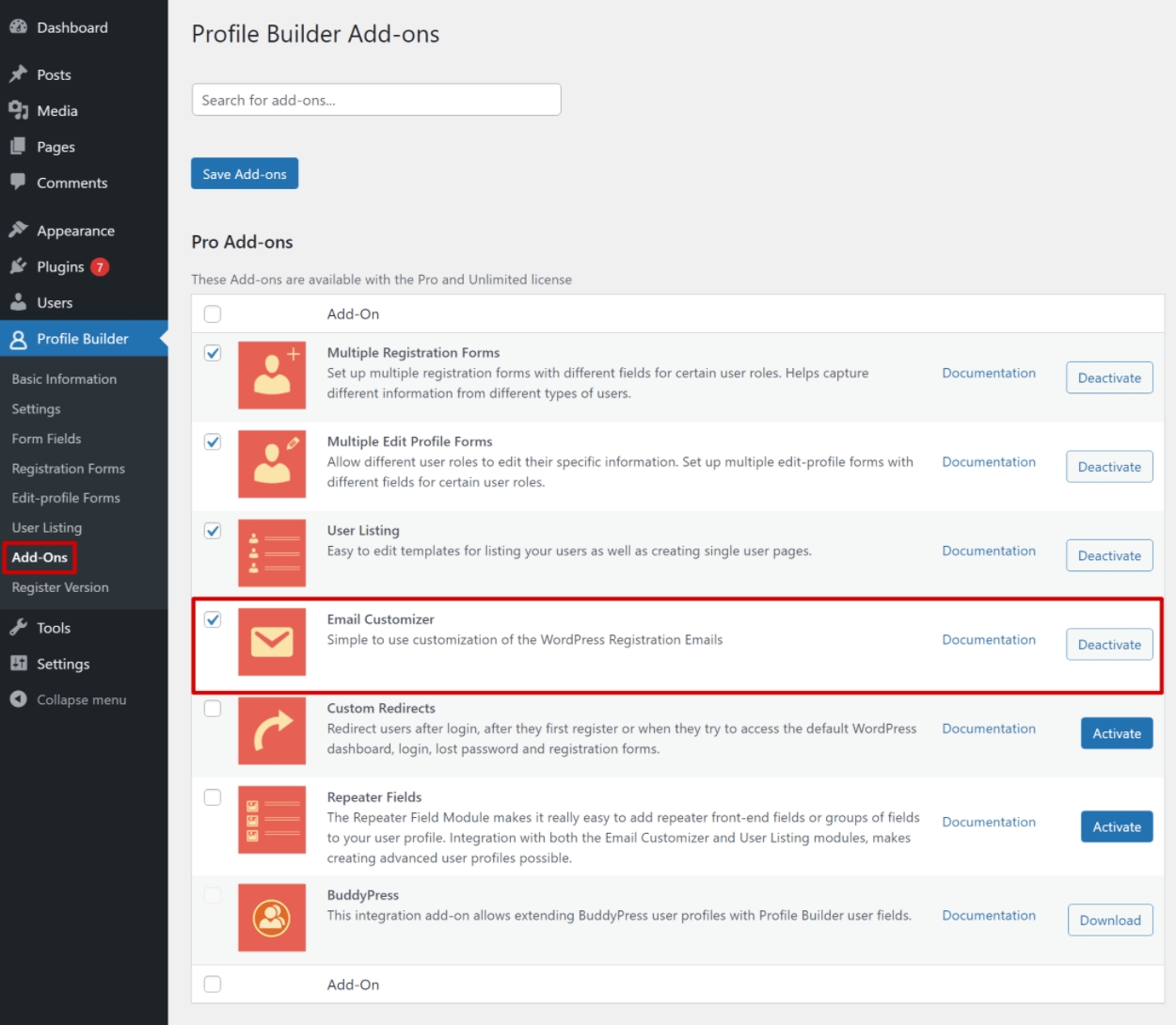Toggle the select-all checkbox in table header
Screen dimensions: 1176x1025
pyautogui.click(x=213, y=313)
